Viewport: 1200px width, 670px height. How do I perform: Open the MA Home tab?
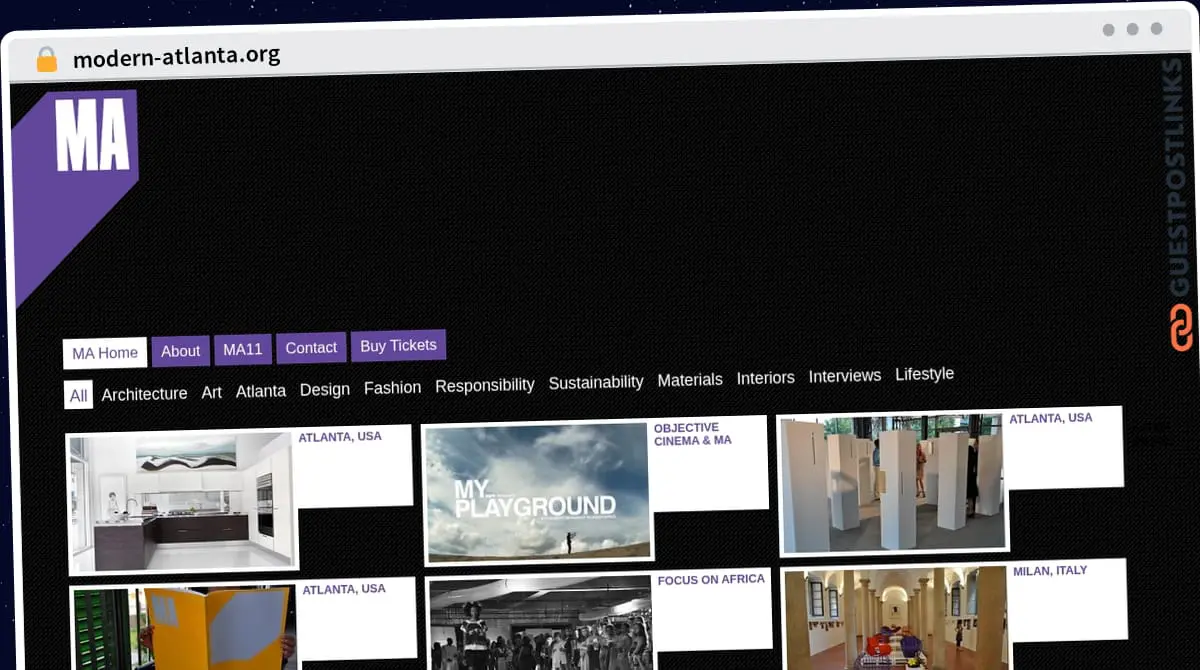[105, 353]
